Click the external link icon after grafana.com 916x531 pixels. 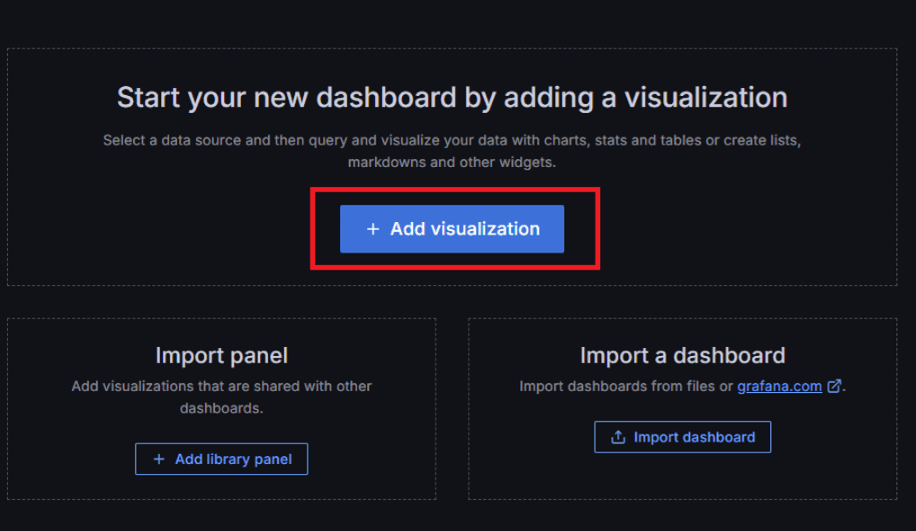[834, 386]
